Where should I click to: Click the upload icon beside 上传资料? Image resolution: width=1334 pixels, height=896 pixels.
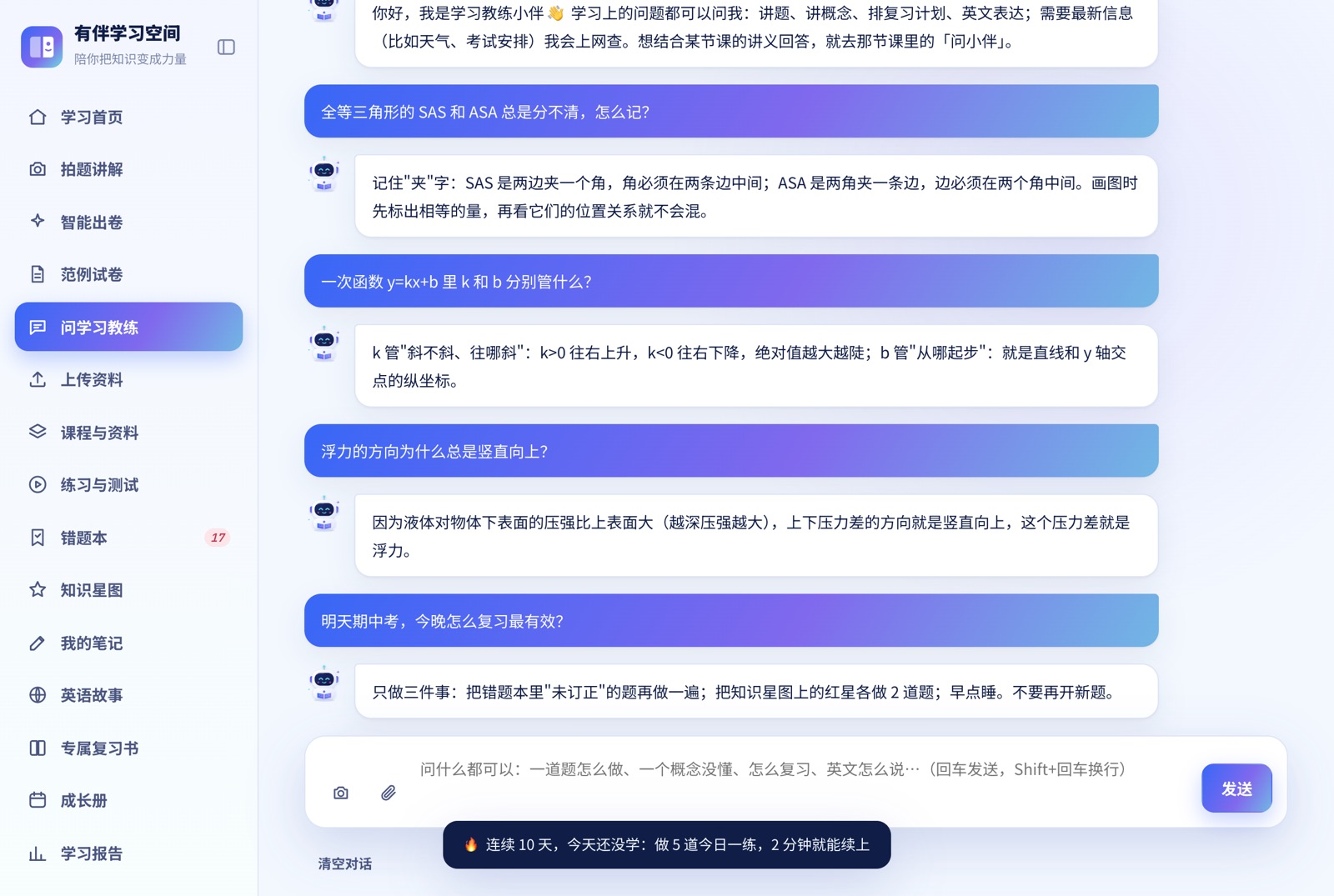pyautogui.click(x=38, y=379)
